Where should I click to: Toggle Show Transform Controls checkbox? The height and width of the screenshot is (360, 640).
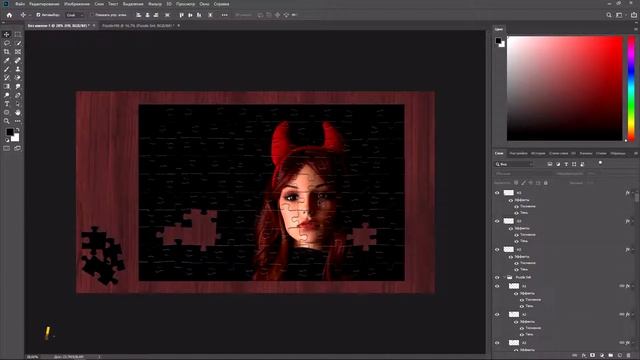[92, 15]
